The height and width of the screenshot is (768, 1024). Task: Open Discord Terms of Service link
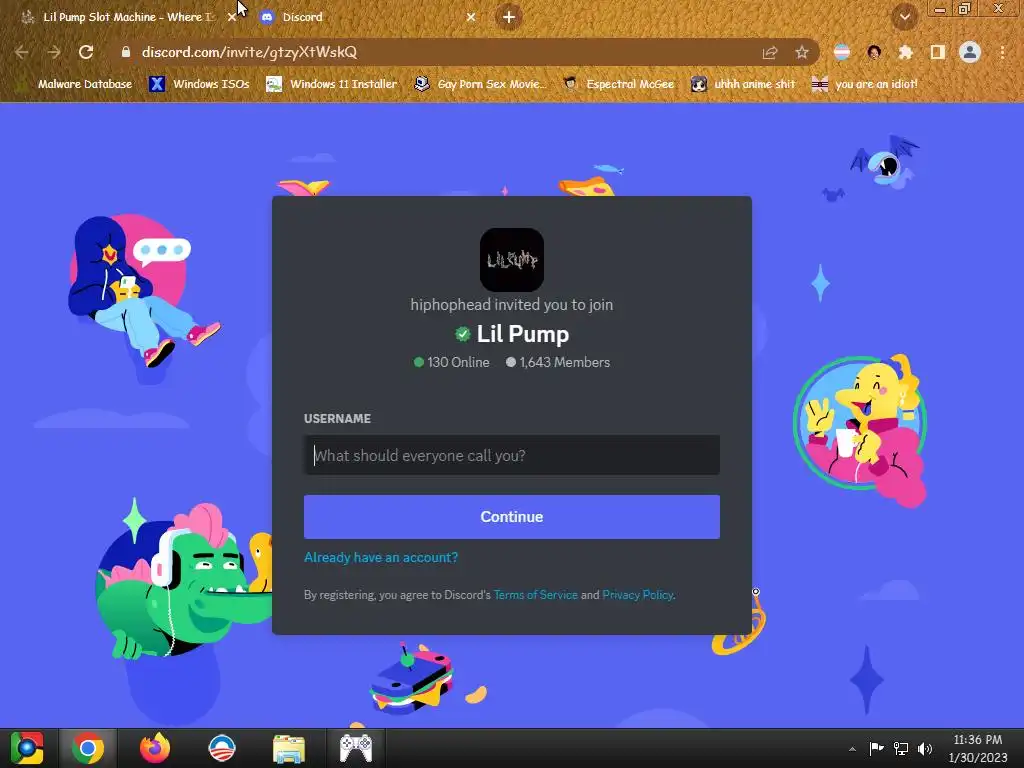click(536, 595)
